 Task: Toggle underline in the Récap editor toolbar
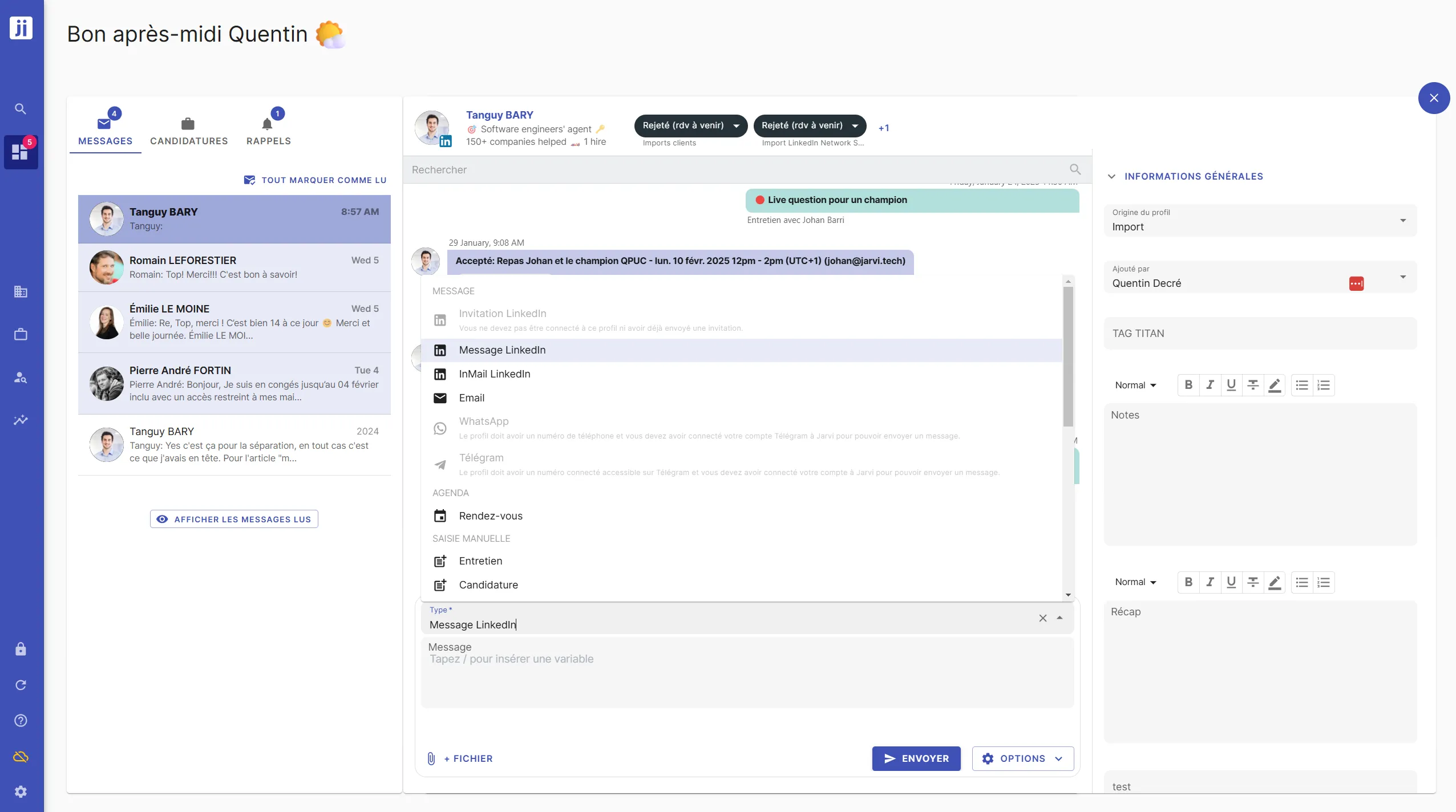[x=1231, y=582]
